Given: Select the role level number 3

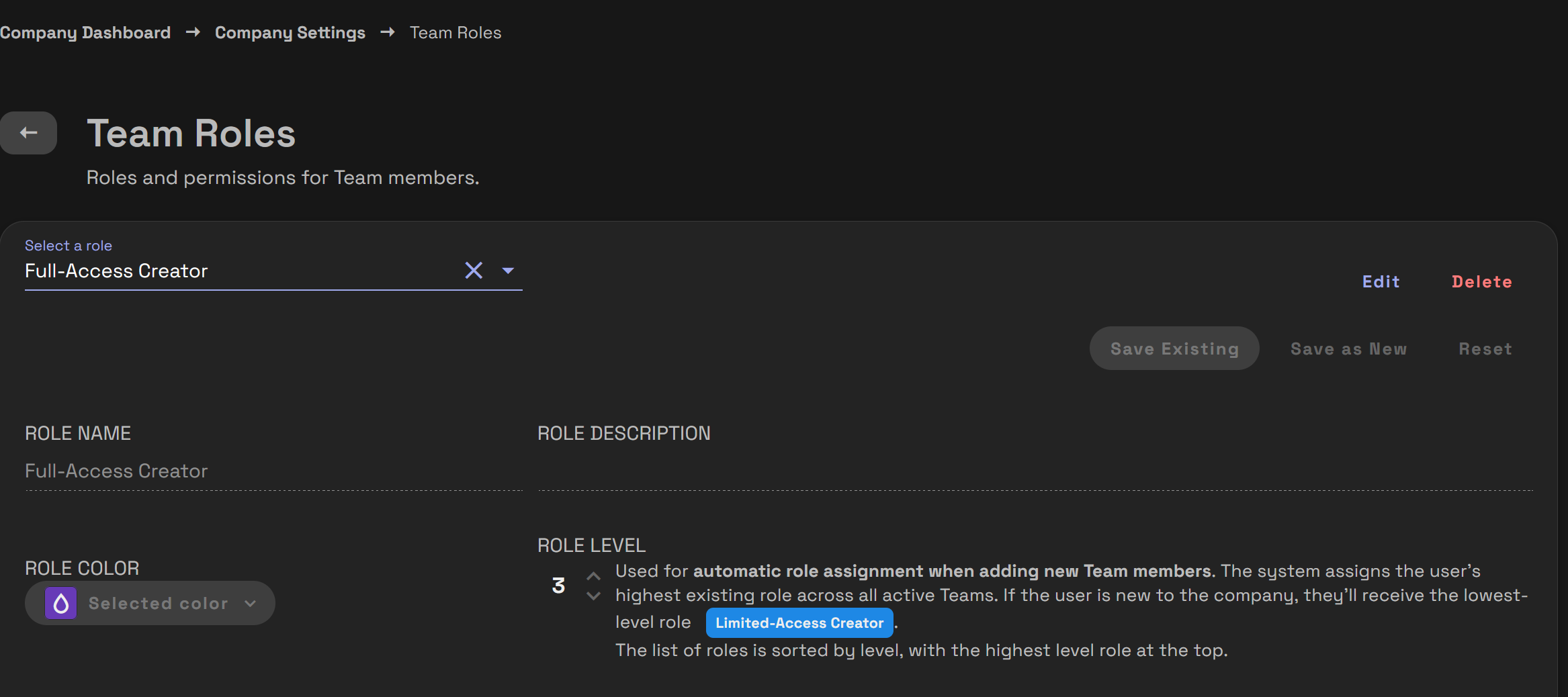Looking at the screenshot, I should pyautogui.click(x=558, y=586).
